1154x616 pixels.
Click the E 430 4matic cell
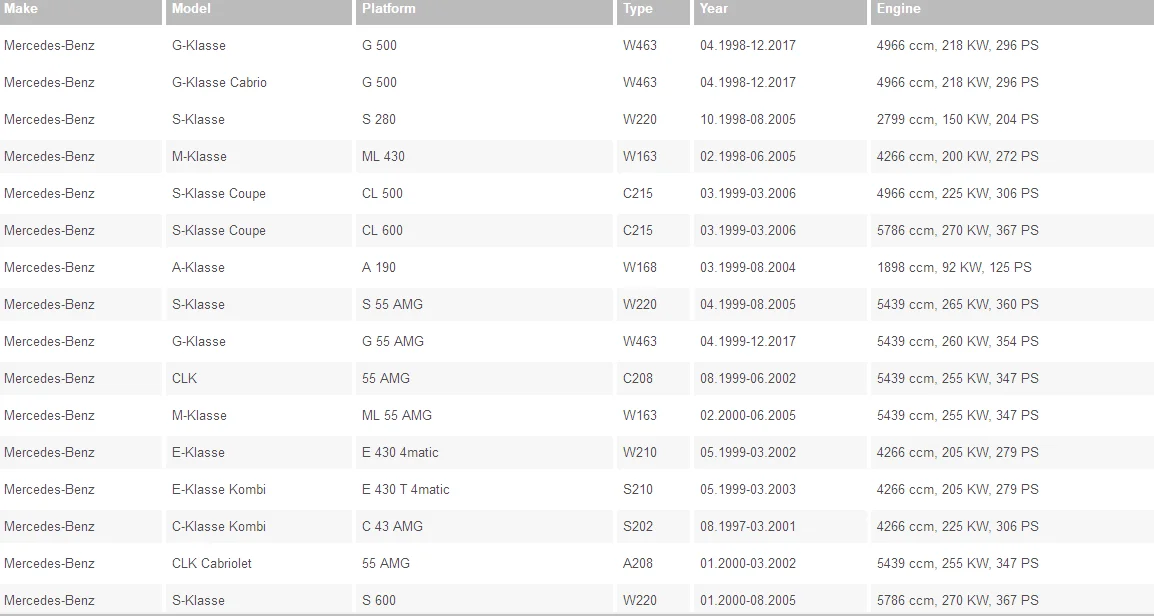coord(484,452)
